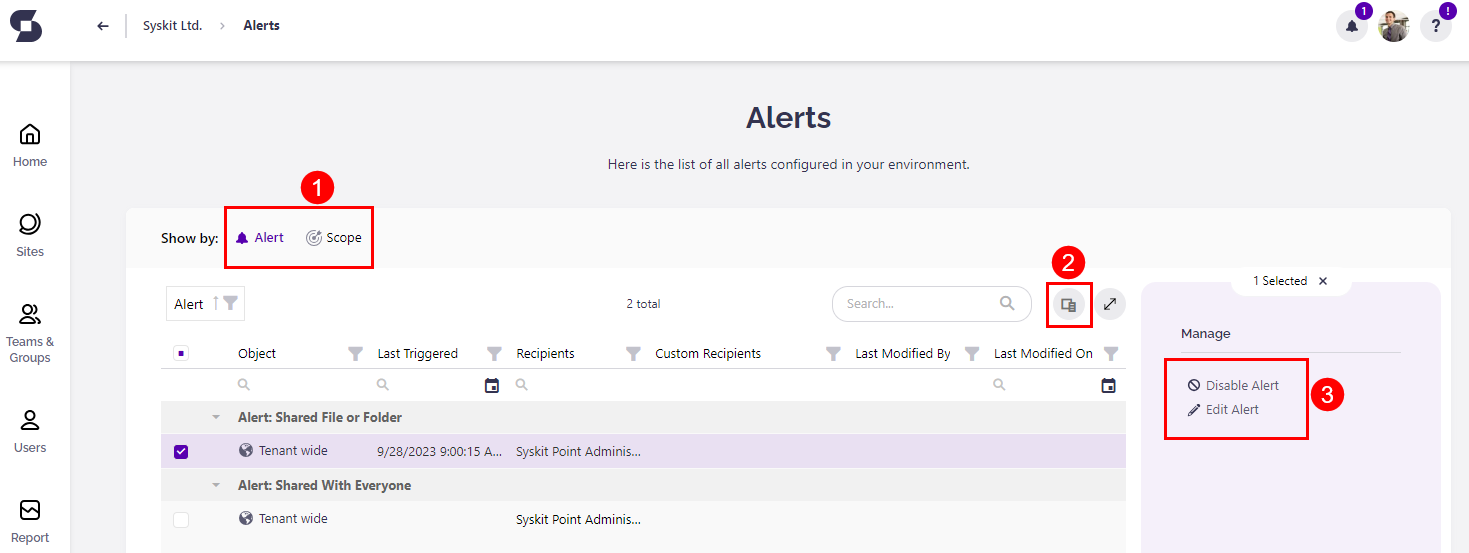Open filter for Last Modified By column
Screen dimensions: 1469x553
click(972, 353)
